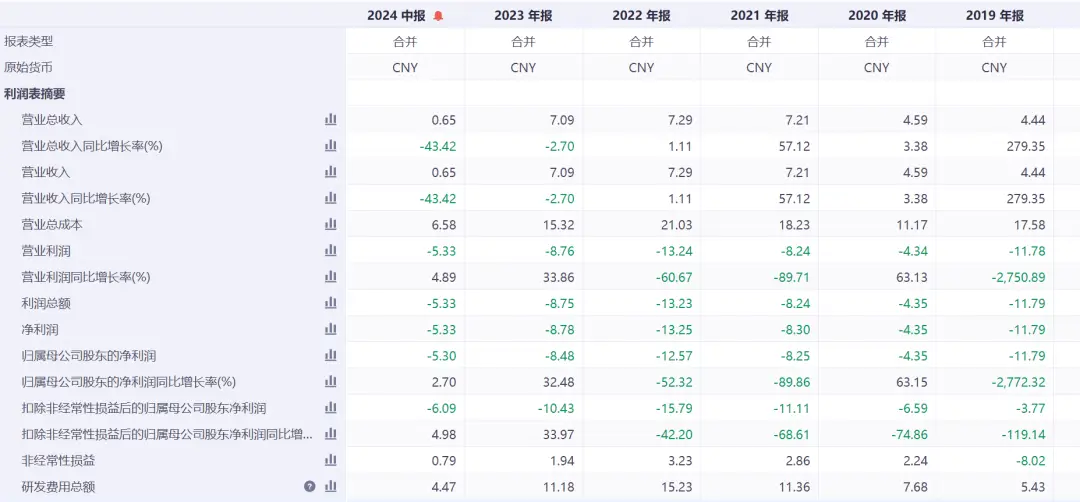The width and height of the screenshot is (1080, 502).
Task: Click the 2019 年报 column header
Action: click(x=994, y=16)
